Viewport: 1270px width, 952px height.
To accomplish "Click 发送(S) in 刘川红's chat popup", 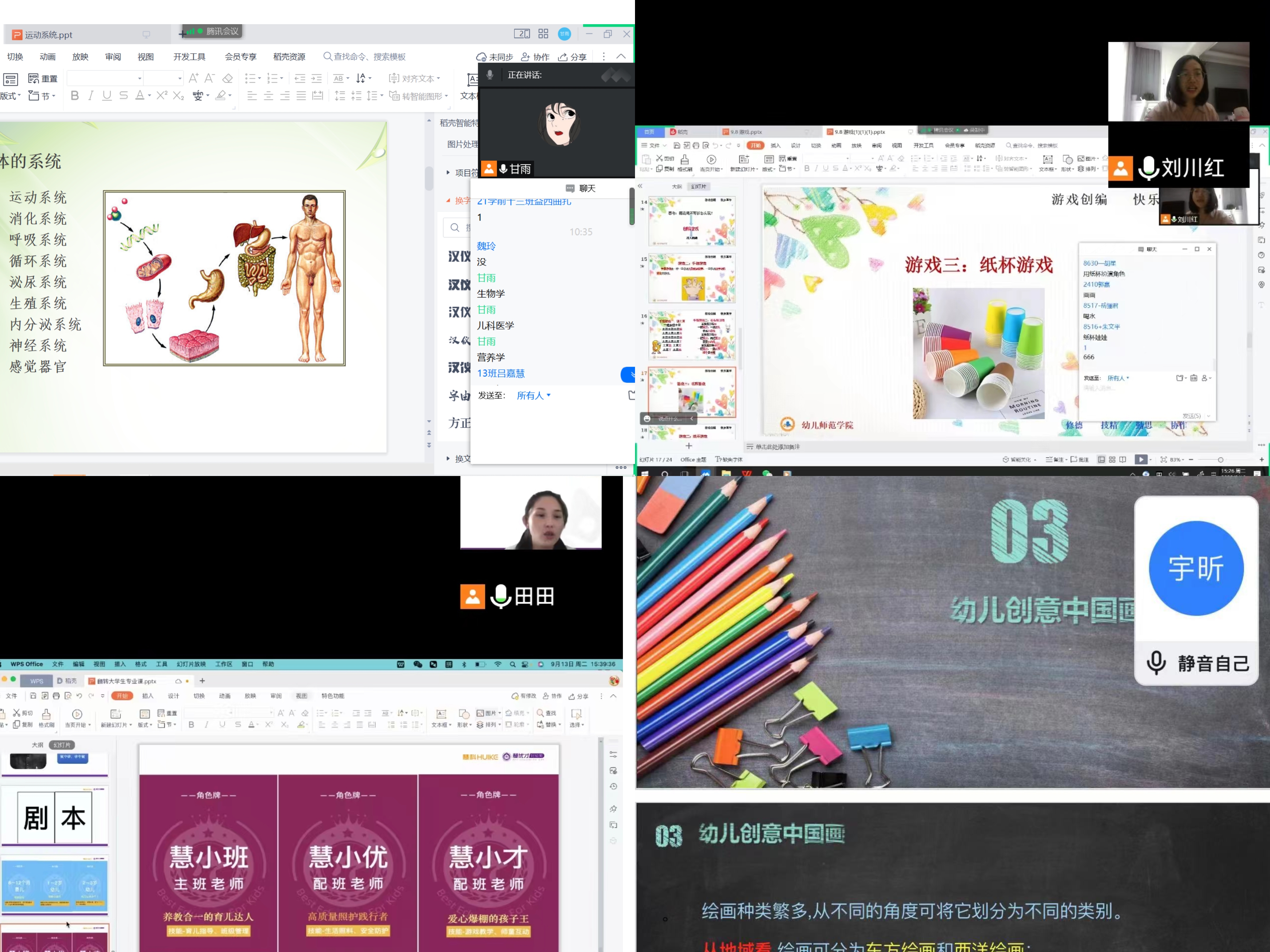I will click(1192, 416).
